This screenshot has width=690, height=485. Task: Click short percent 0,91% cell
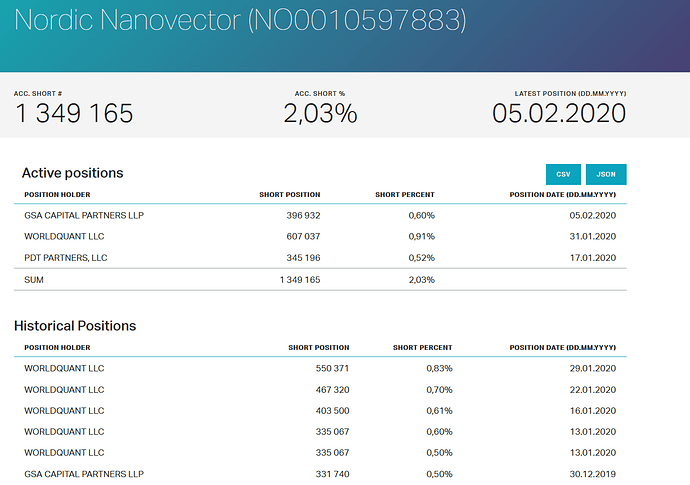point(422,236)
